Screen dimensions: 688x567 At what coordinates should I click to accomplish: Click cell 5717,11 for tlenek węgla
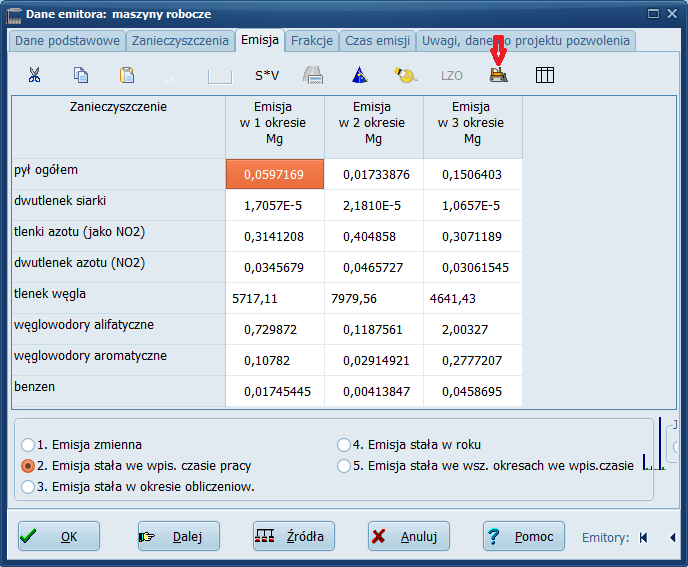pos(275,298)
